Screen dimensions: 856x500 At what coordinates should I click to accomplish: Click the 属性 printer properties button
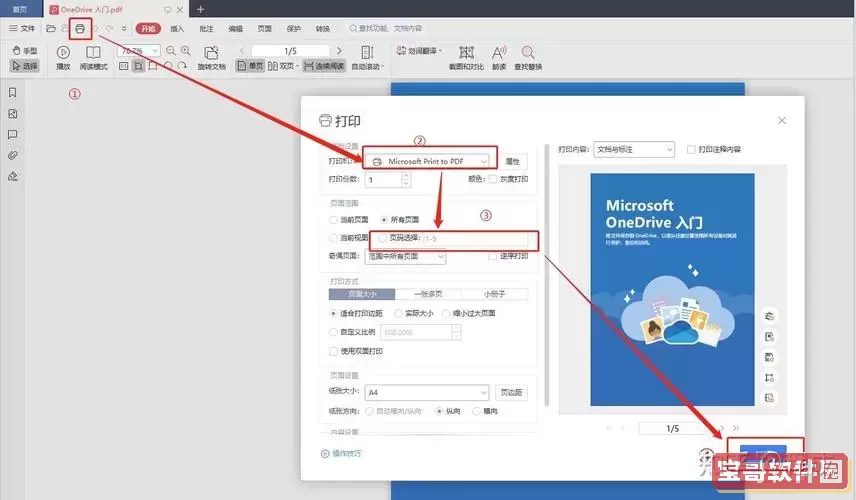tap(513, 162)
